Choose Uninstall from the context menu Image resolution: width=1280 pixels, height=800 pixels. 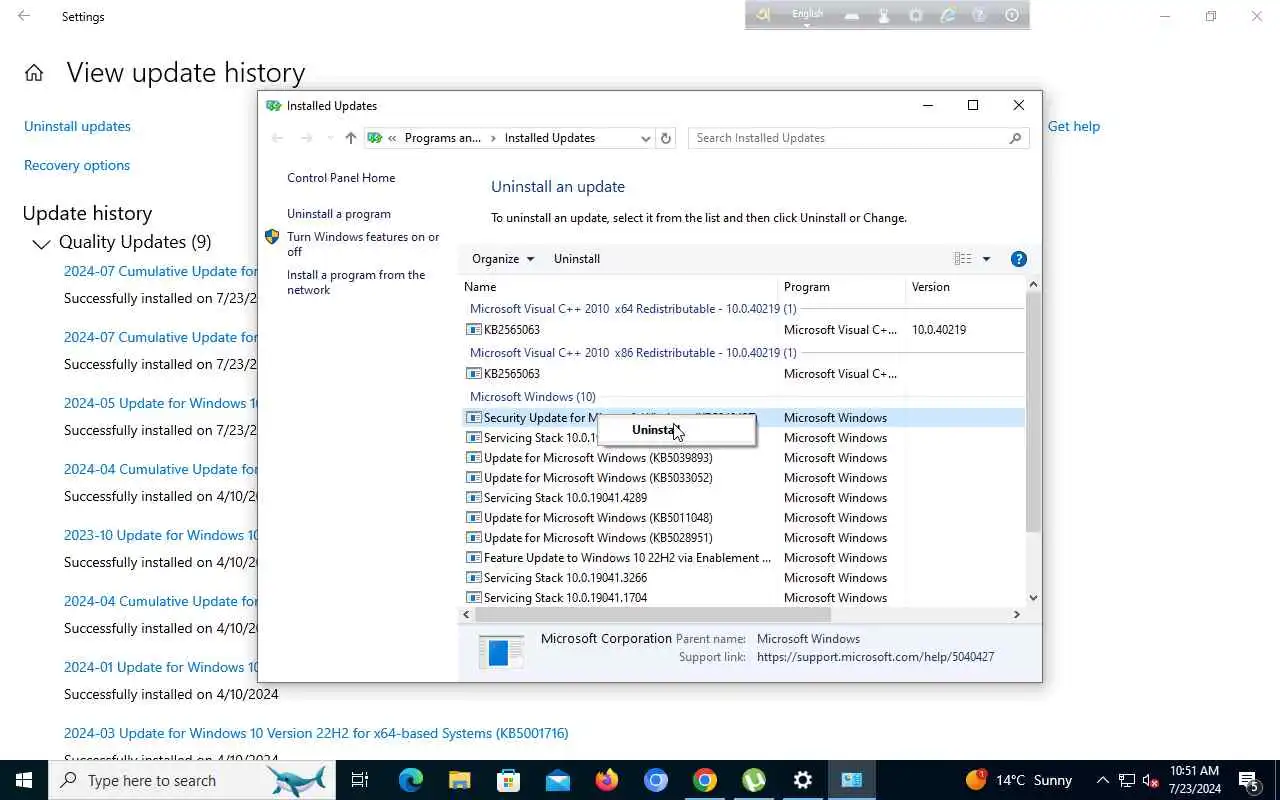point(677,430)
